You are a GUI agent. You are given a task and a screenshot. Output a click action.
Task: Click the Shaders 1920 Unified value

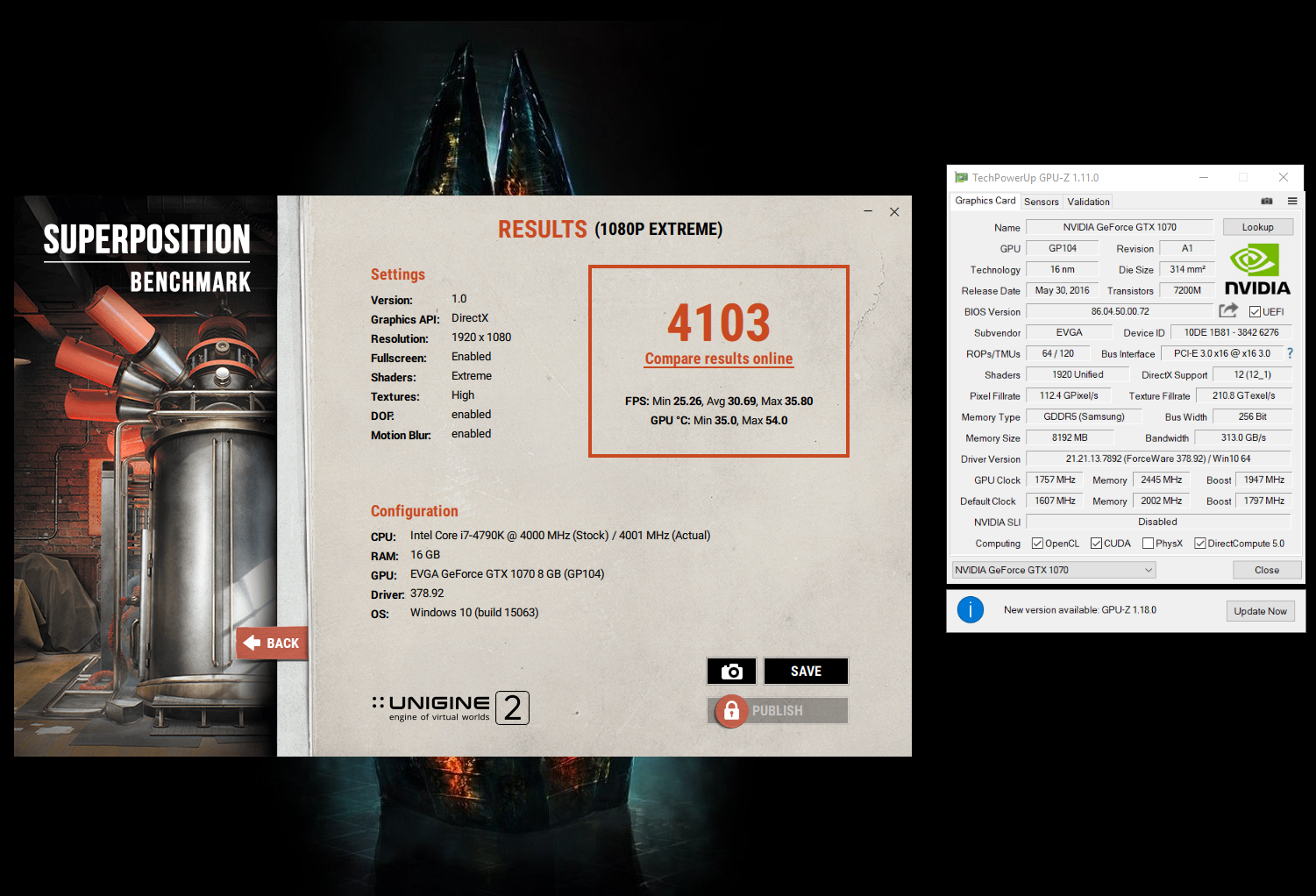point(1078,374)
